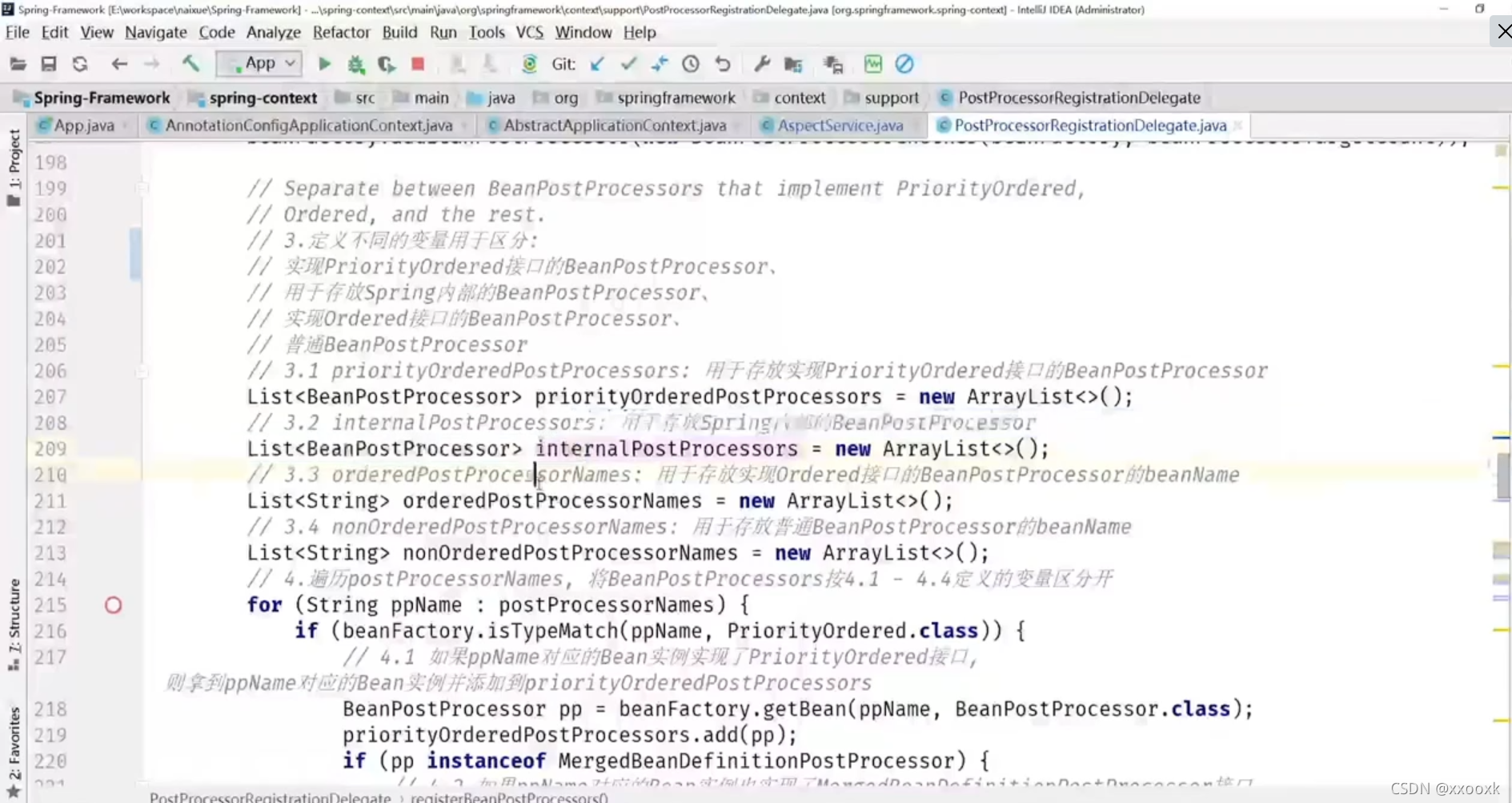Toggle the Structure tool window
Screen dimensions: 1512x803
tap(14, 625)
